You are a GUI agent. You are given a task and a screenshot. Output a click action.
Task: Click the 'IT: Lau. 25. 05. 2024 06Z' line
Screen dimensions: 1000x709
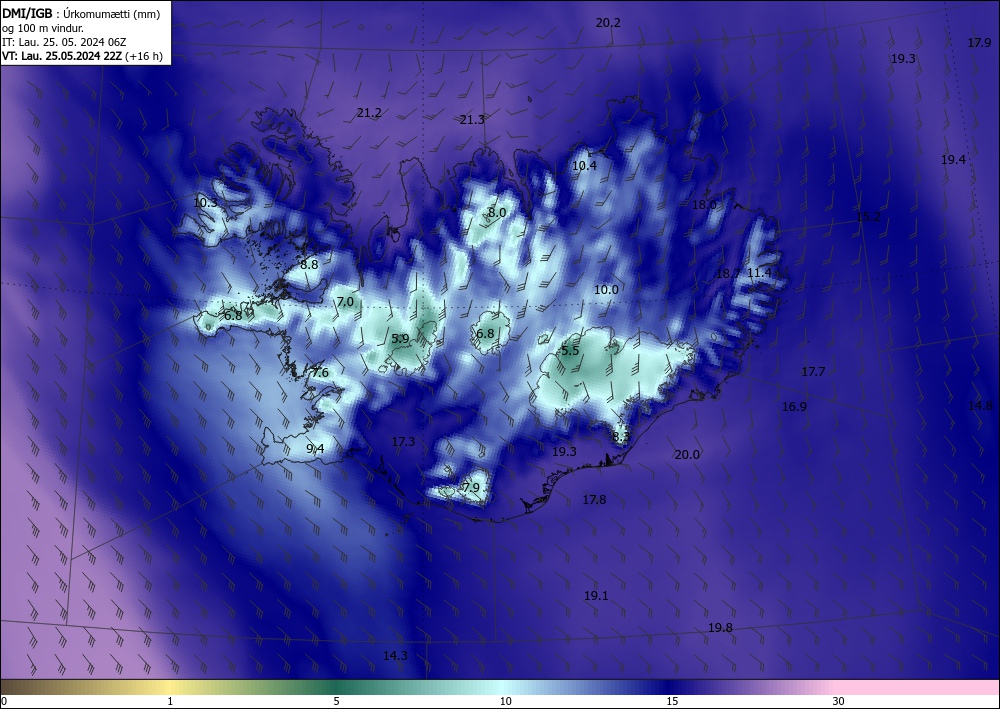(64, 42)
